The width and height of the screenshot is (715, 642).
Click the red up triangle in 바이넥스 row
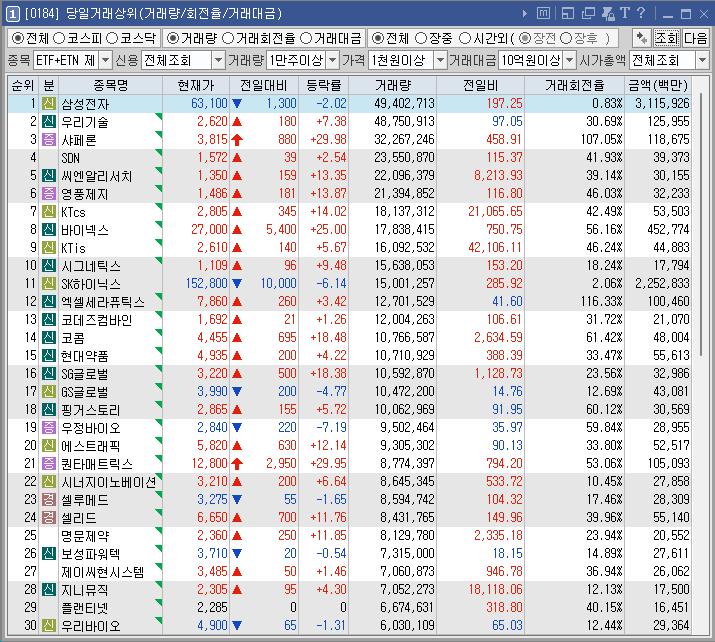click(237, 230)
